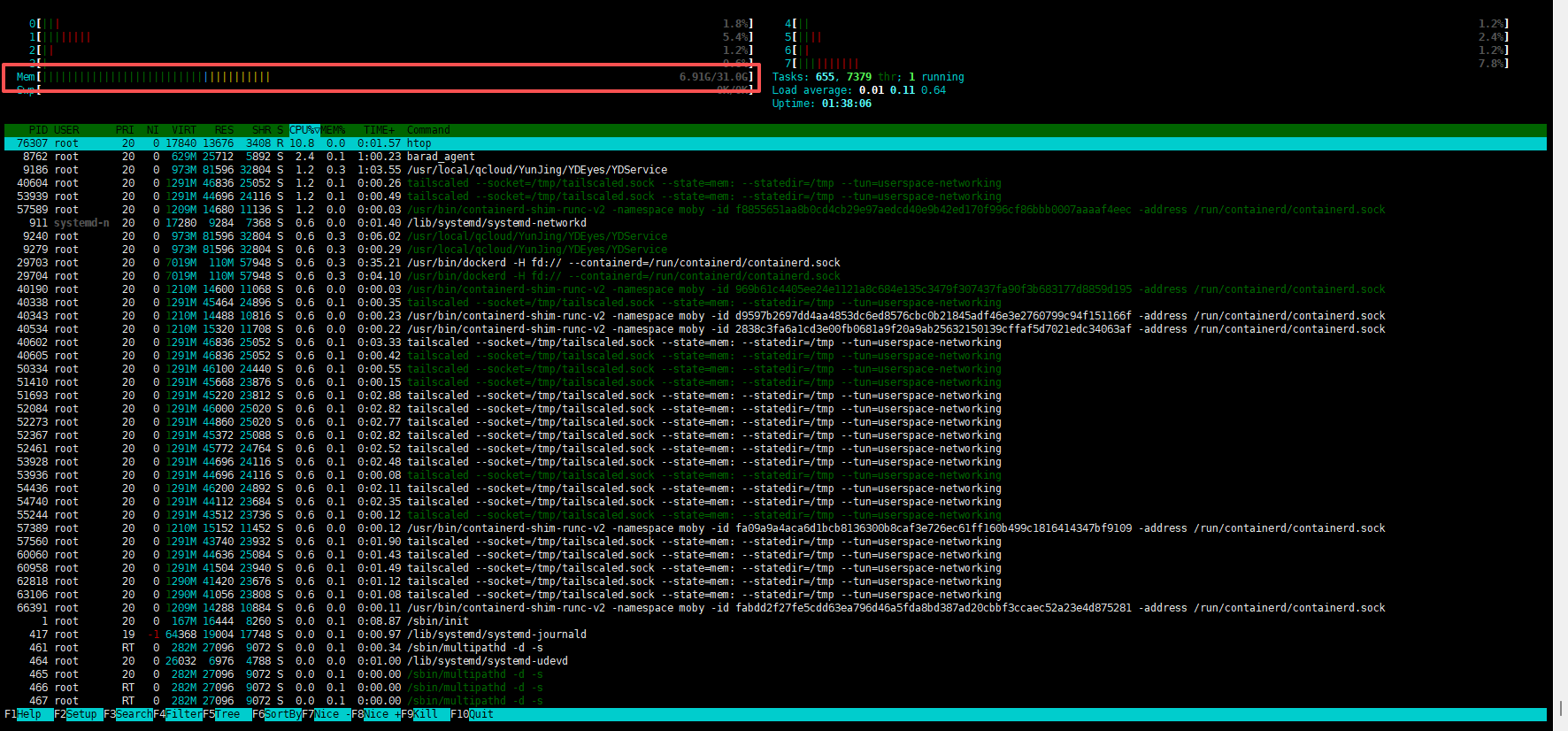Select tailscaled row with PID 52084

[775, 409]
